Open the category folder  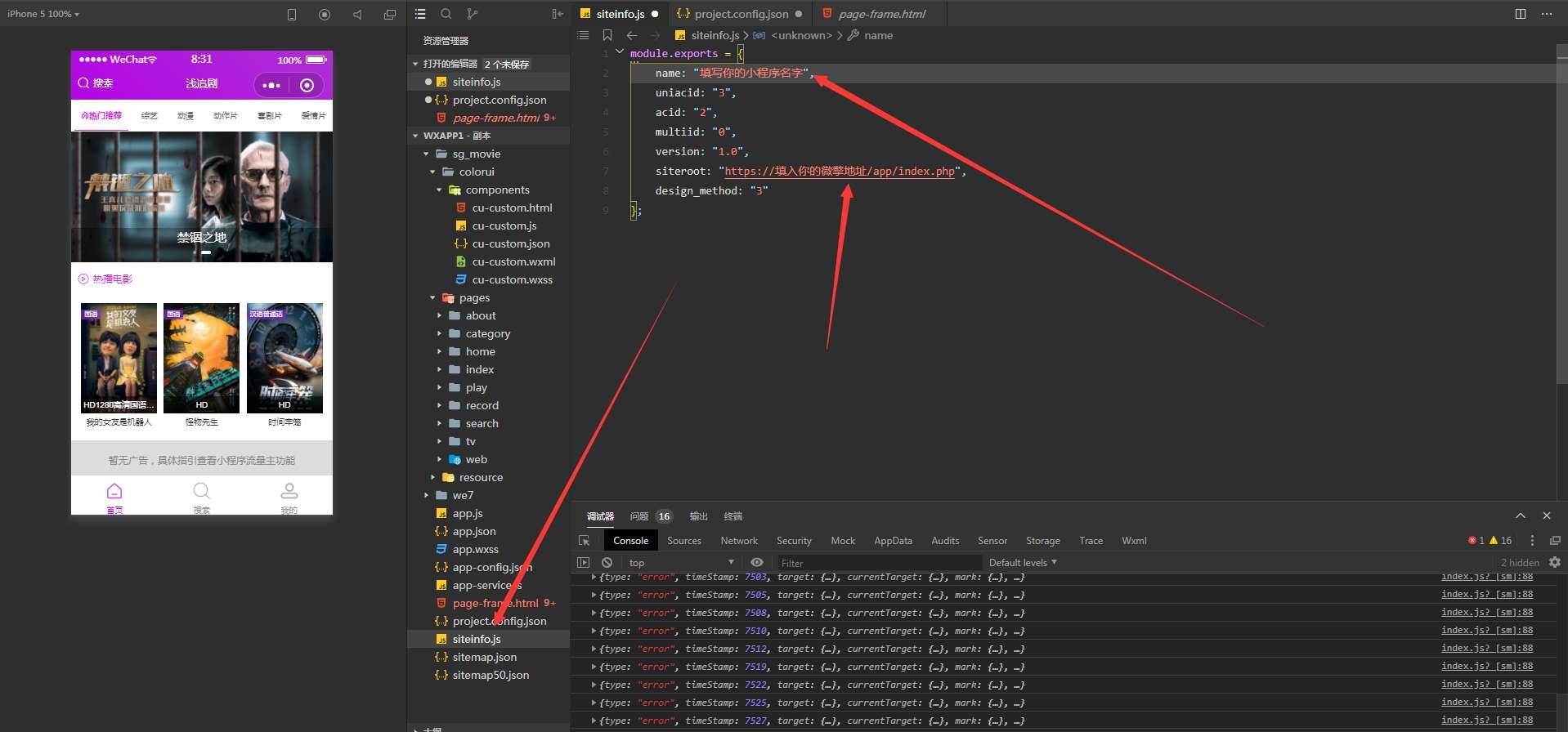(489, 333)
